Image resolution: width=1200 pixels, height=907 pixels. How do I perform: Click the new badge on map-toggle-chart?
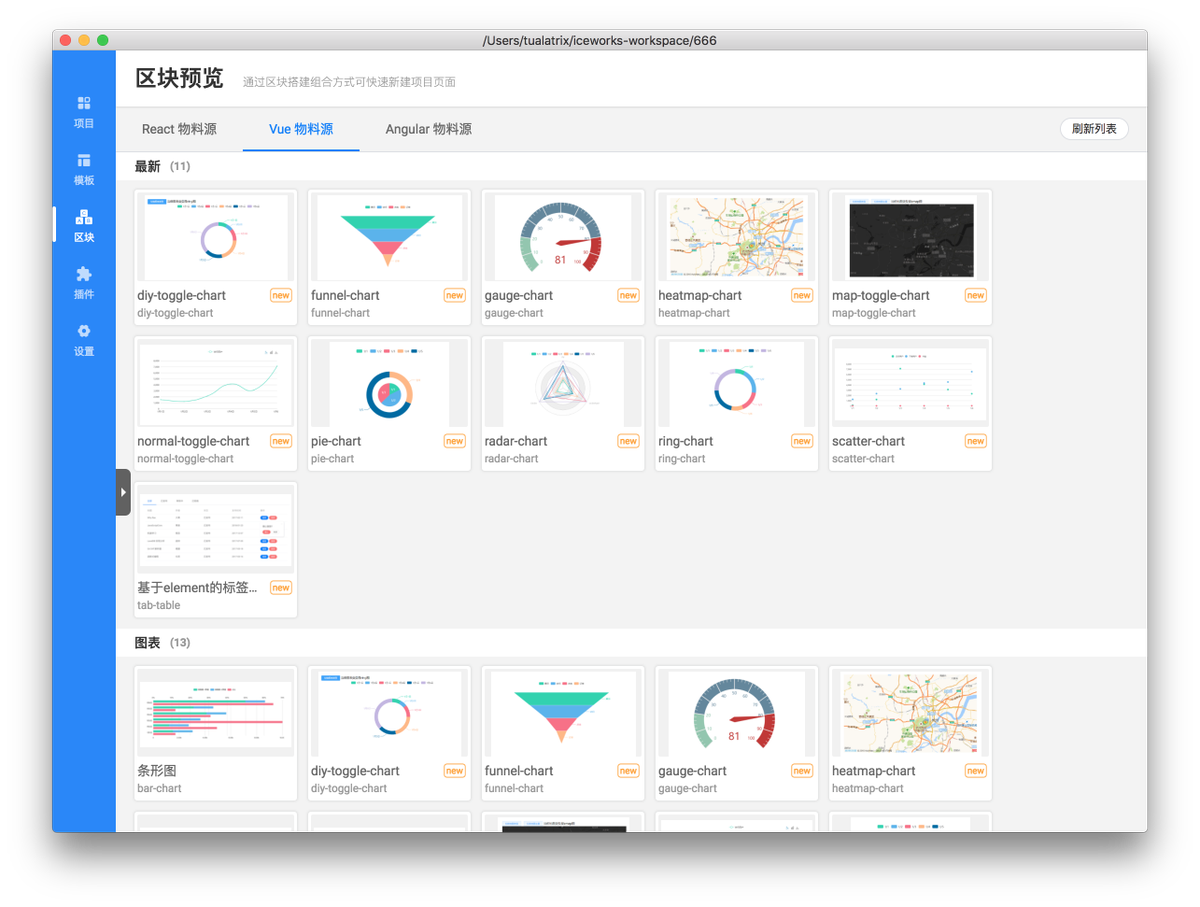pos(976,295)
